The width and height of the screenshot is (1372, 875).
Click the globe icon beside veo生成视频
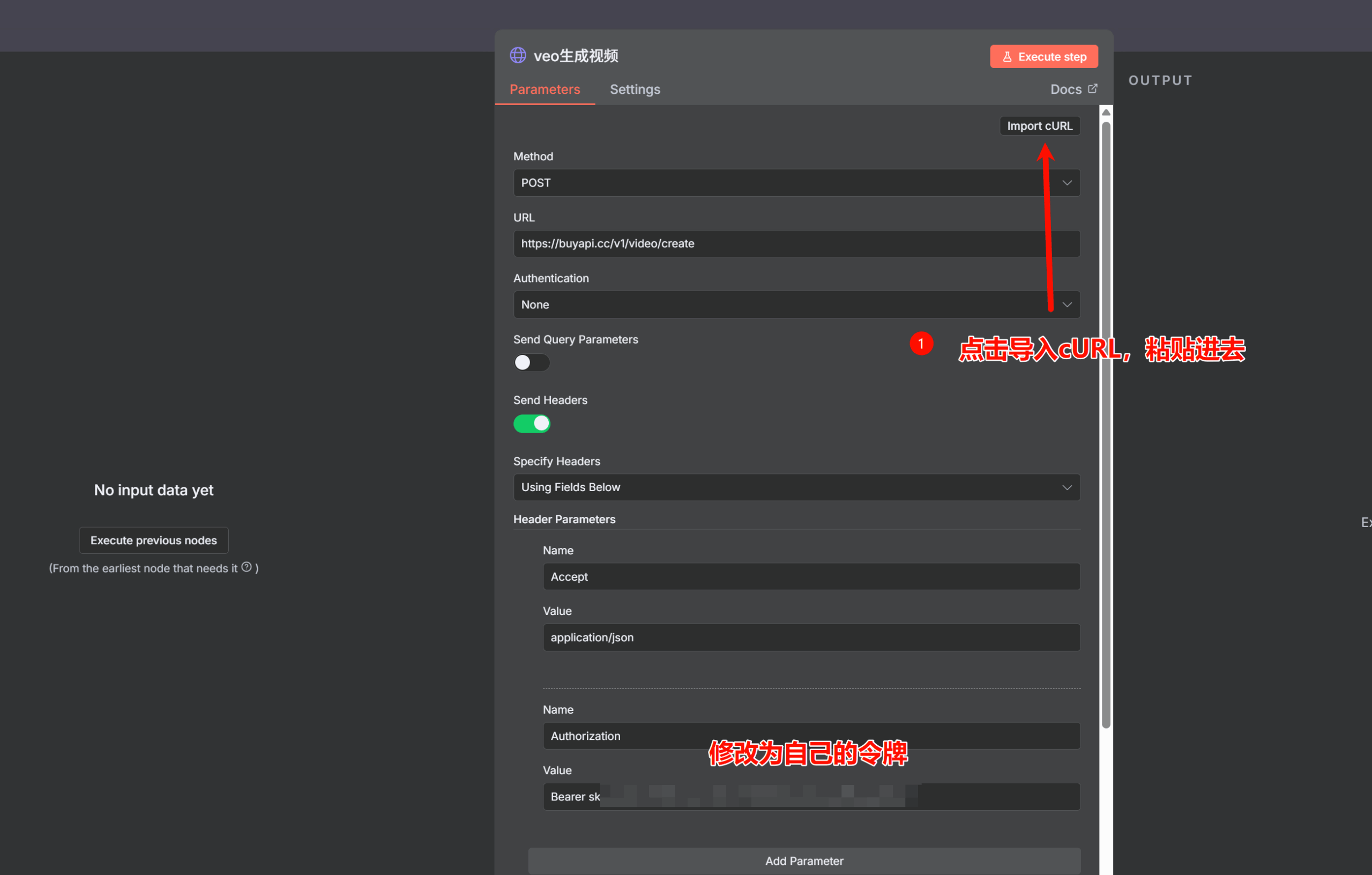coord(517,55)
